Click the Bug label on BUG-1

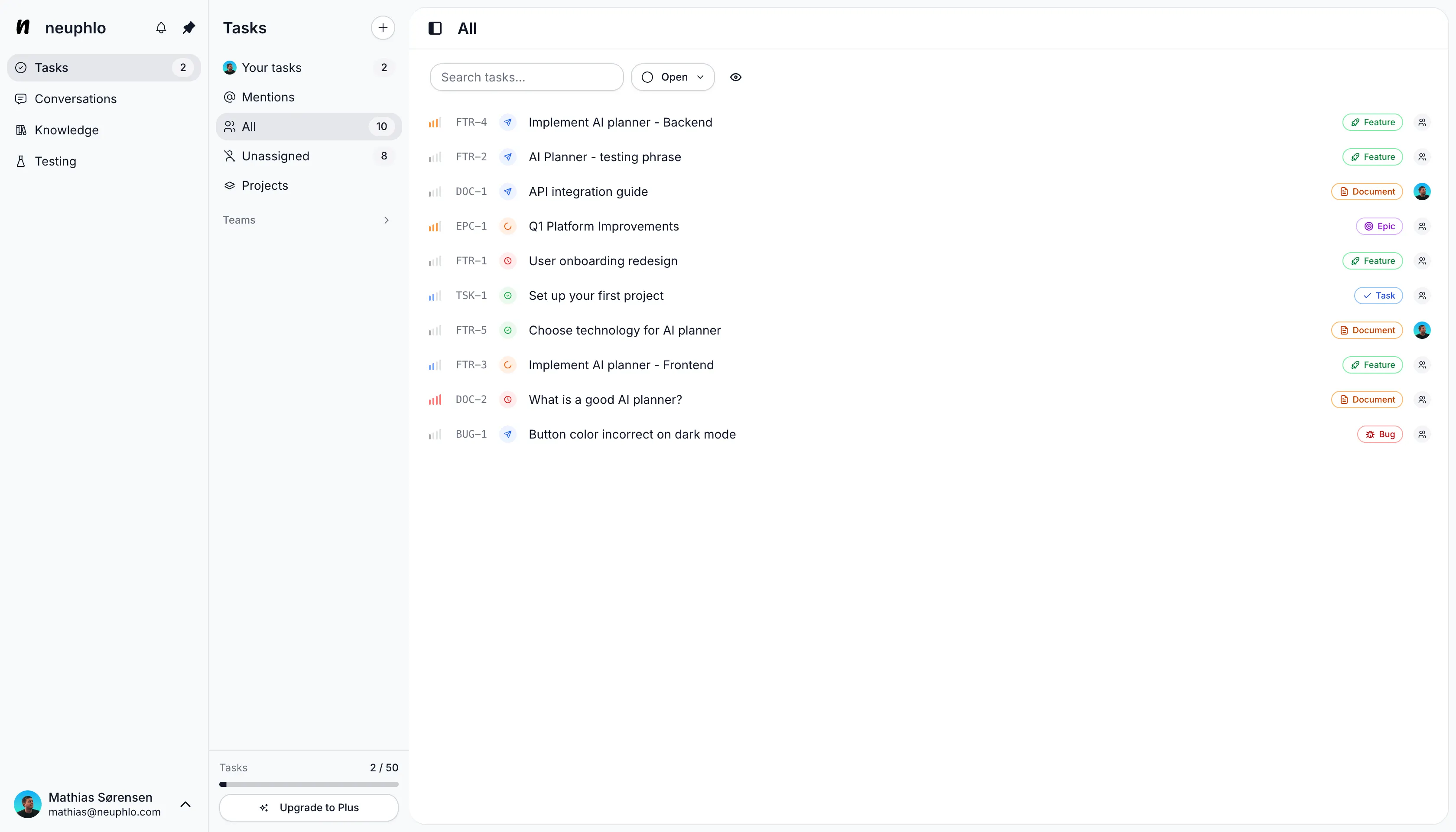coord(1379,434)
